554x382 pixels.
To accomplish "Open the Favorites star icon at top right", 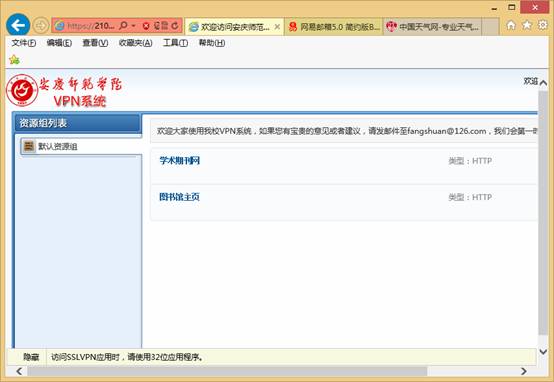I will pos(527,25).
